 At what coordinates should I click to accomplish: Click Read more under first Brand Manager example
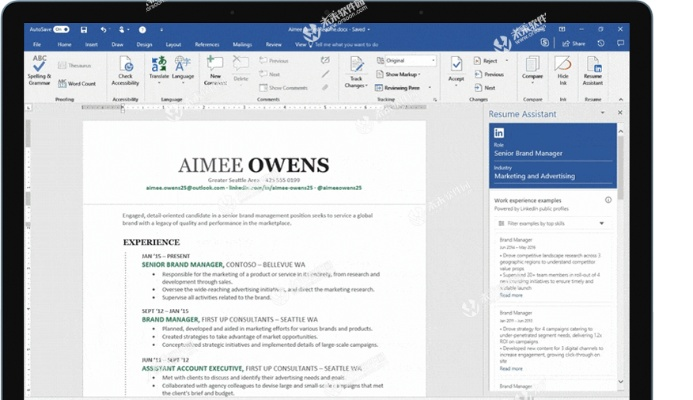tap(511, 295)
